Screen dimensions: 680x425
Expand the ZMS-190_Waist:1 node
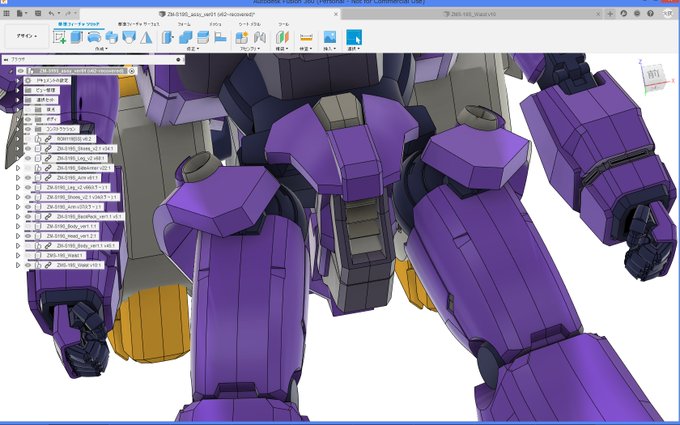tap(18, 255)
